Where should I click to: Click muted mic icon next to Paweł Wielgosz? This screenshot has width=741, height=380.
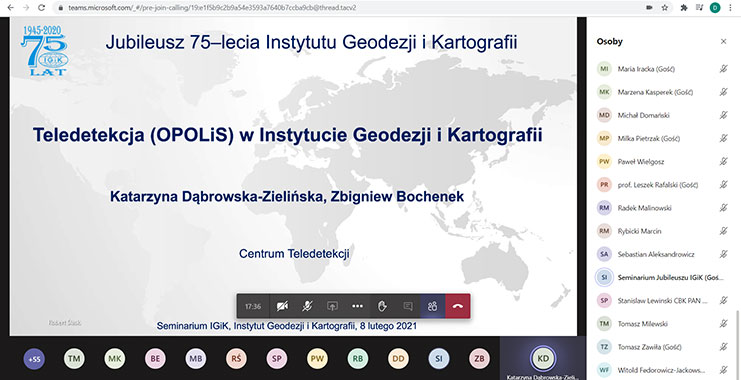723,162
